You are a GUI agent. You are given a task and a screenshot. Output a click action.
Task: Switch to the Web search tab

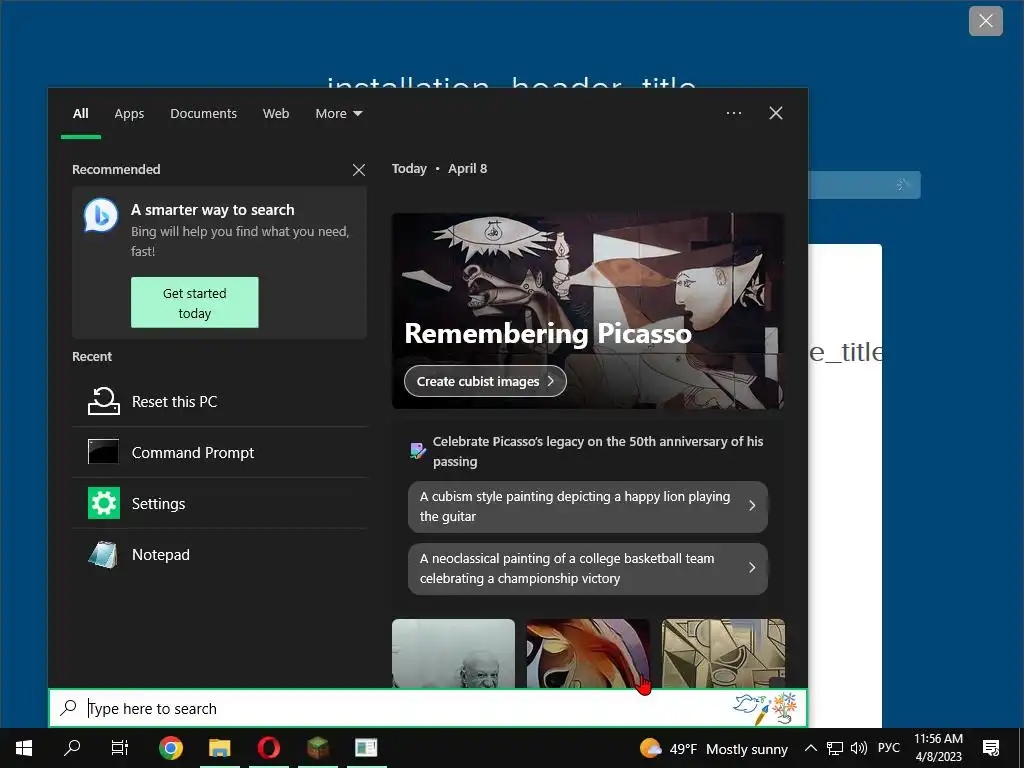pyautogui.click(x=276, y=114)
